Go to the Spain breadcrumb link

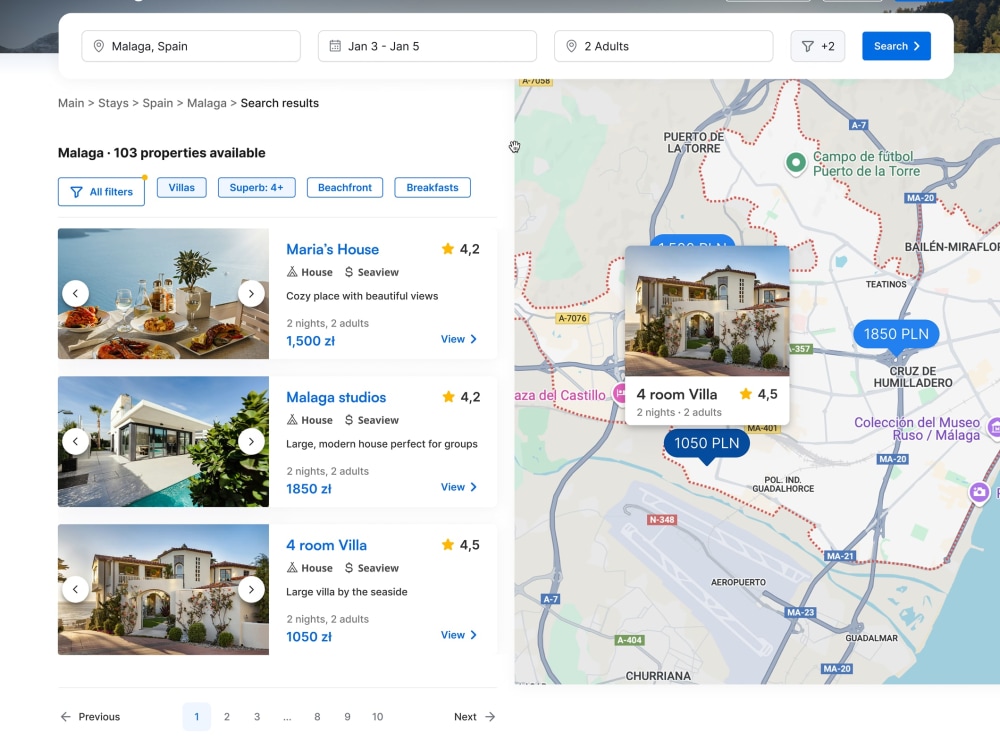click(158, 103)
